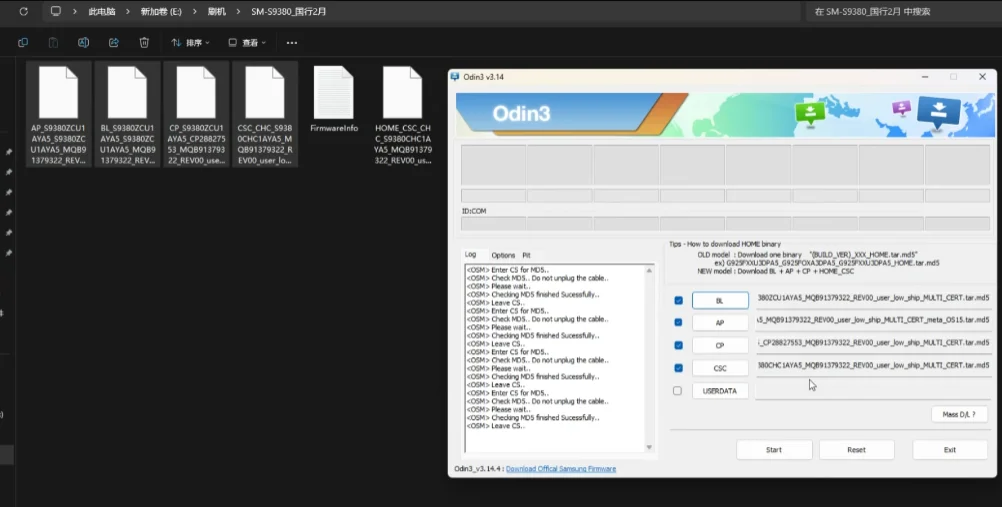
Task: Uncheck the BL checkbox in Odin
Action: coord(679,300)
